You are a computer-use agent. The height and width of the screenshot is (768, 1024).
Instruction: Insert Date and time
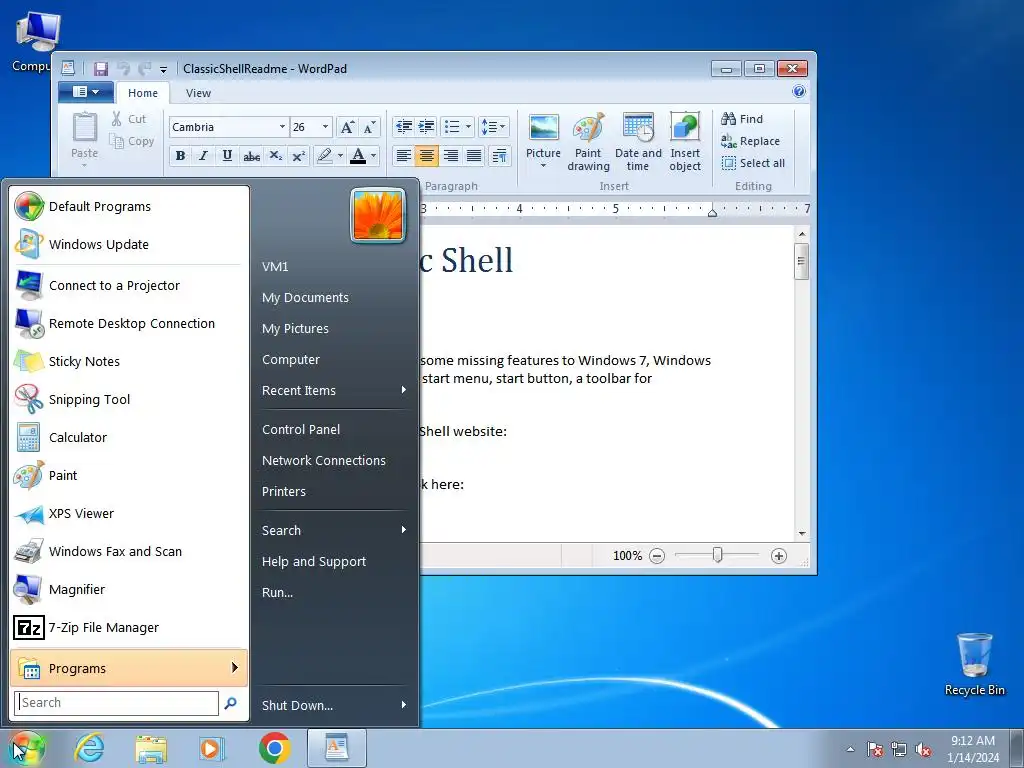pyautogui.click(x=638, y=141)
